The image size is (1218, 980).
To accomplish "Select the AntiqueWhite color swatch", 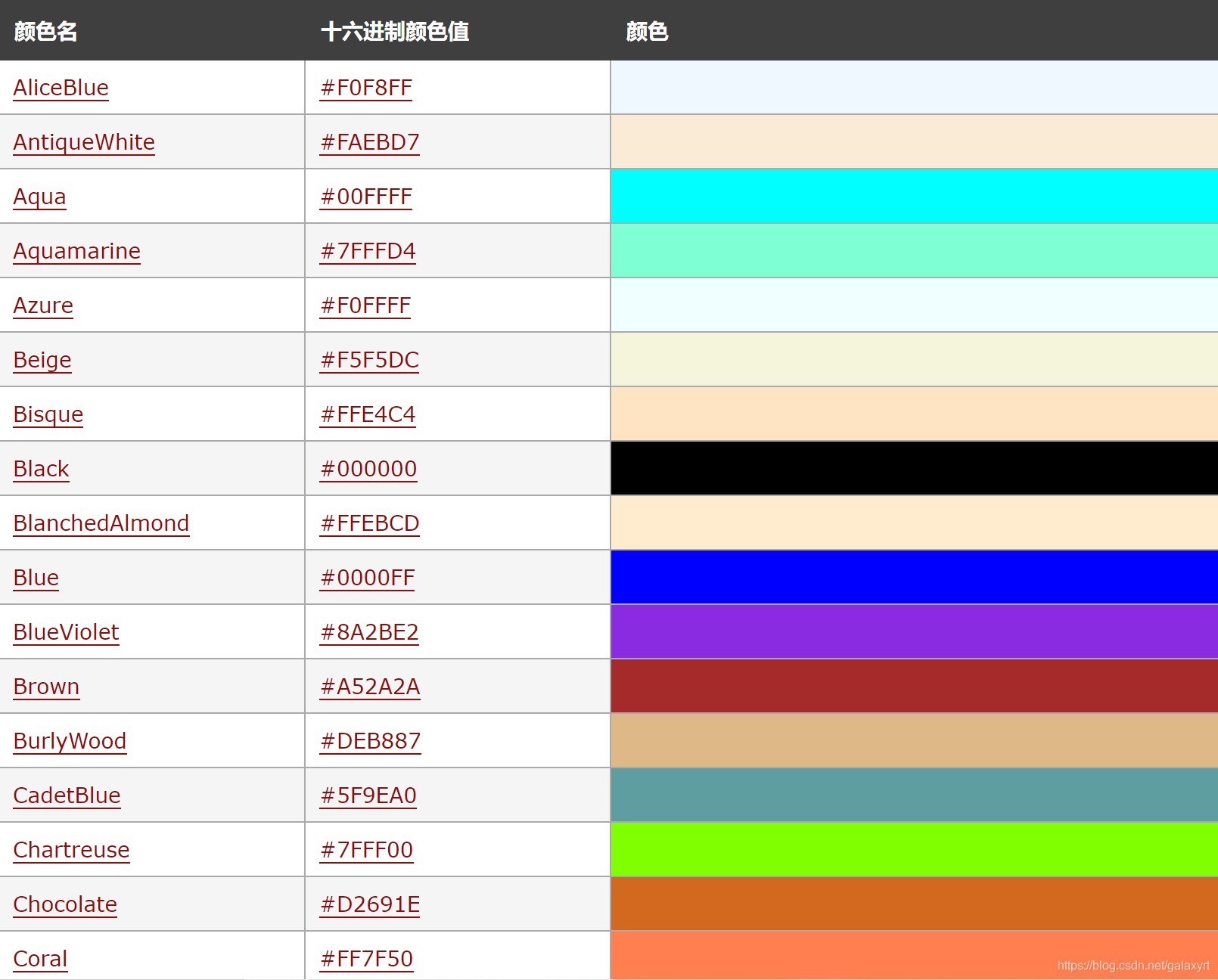I will point(914,141).
